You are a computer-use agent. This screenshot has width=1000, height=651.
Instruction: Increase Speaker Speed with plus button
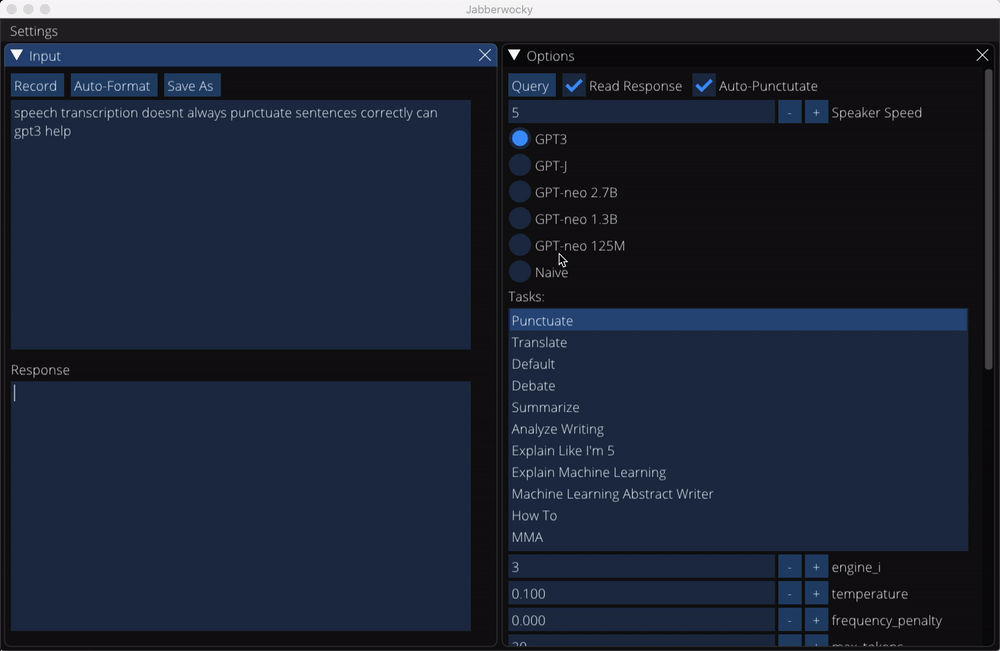pos(816,112)
